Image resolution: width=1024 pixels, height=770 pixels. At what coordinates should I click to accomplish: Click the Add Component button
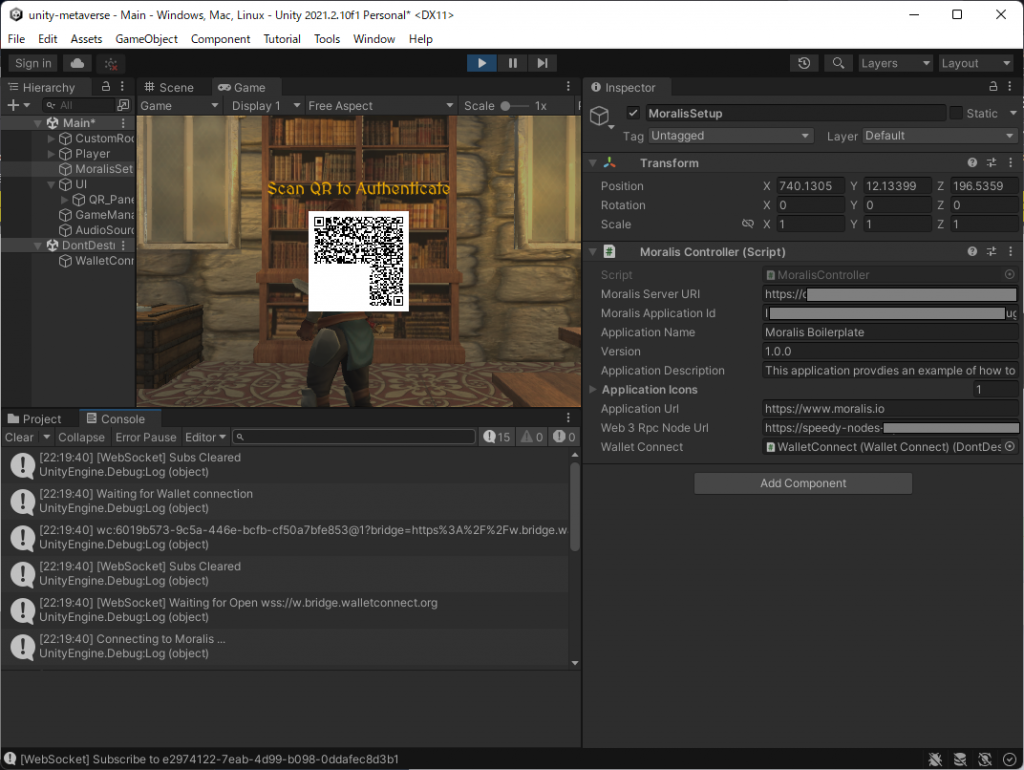pyautogui.click(x=803, y=484)
